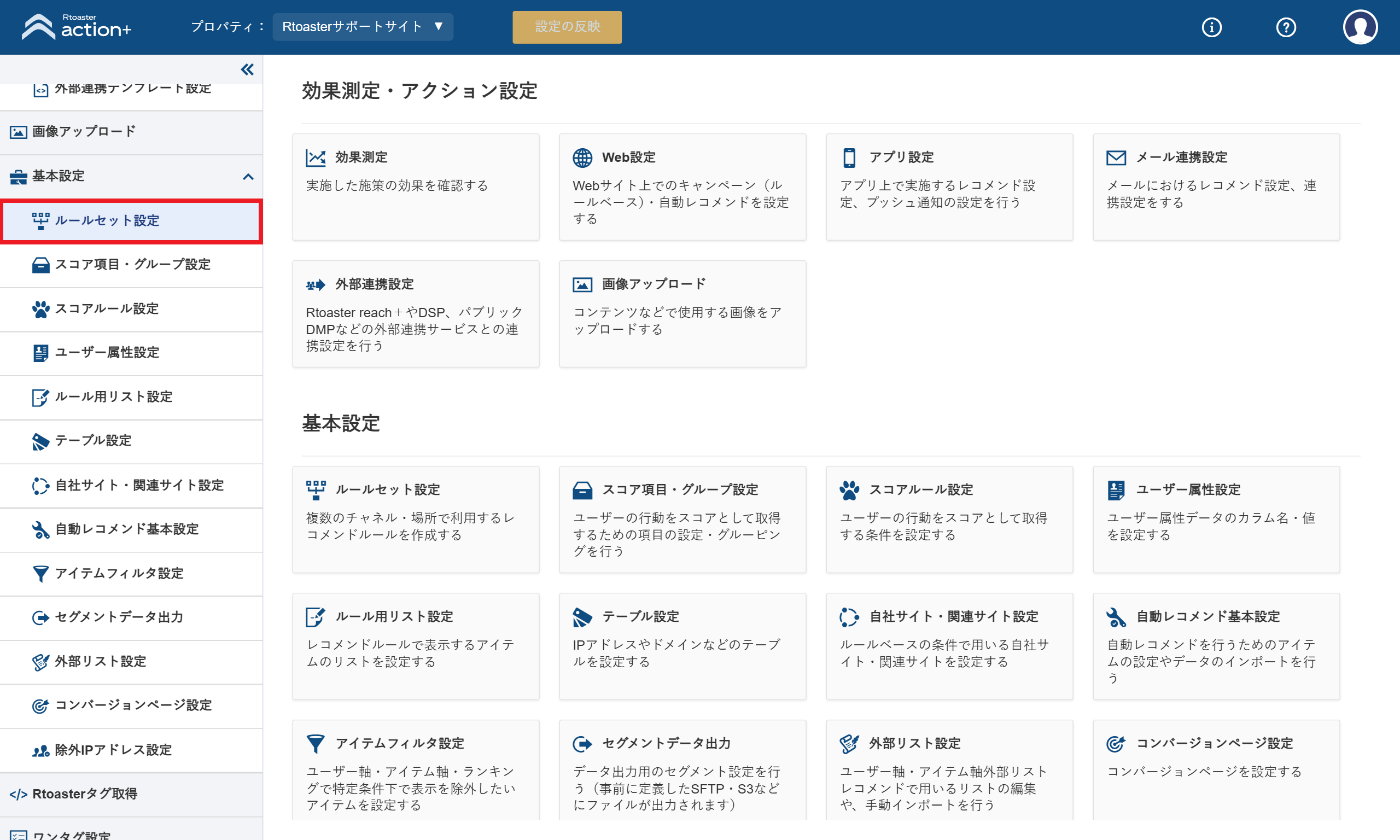Click the globe icon on Web設定 card
The height and width of the screenshot is (840, 1400).
pyautogui.click(x=582, y=157)
